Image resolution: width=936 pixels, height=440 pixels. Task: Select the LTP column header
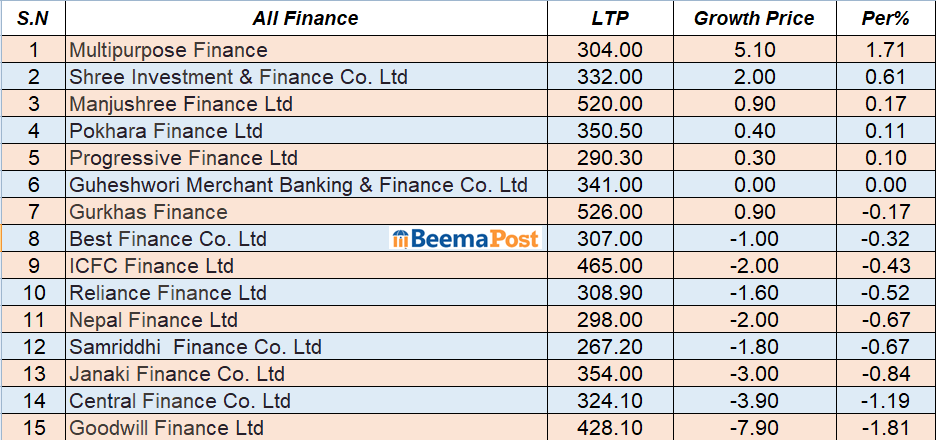click(x=609, y=18)
